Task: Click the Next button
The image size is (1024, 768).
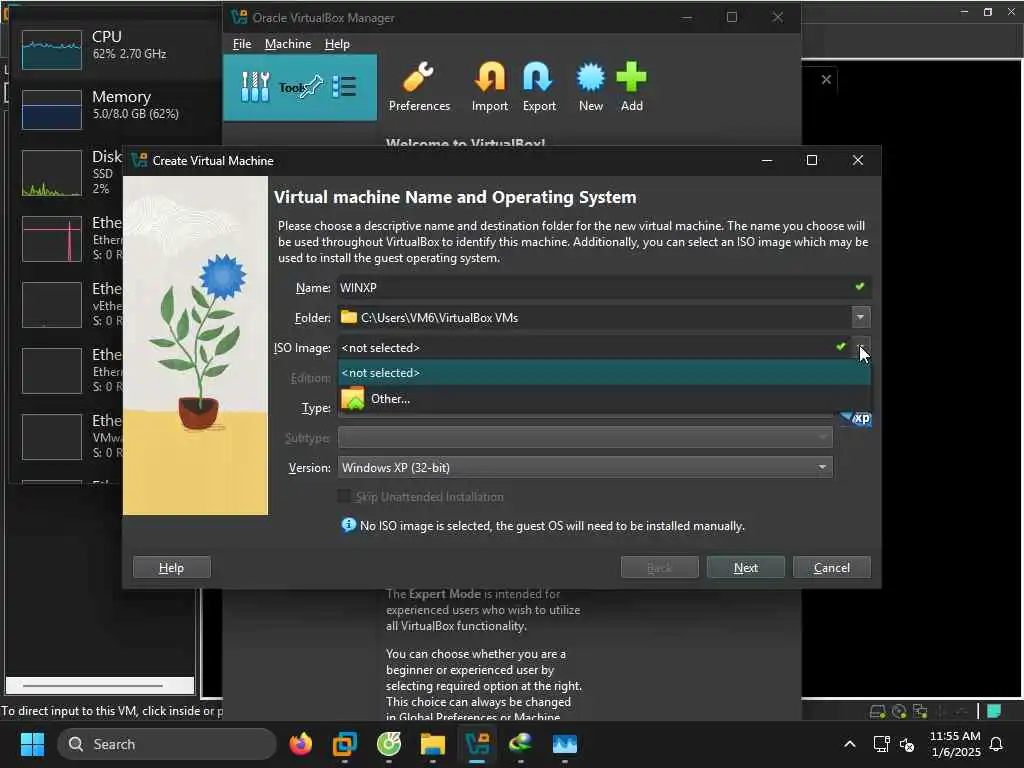Action: click(x=746, y=568)
